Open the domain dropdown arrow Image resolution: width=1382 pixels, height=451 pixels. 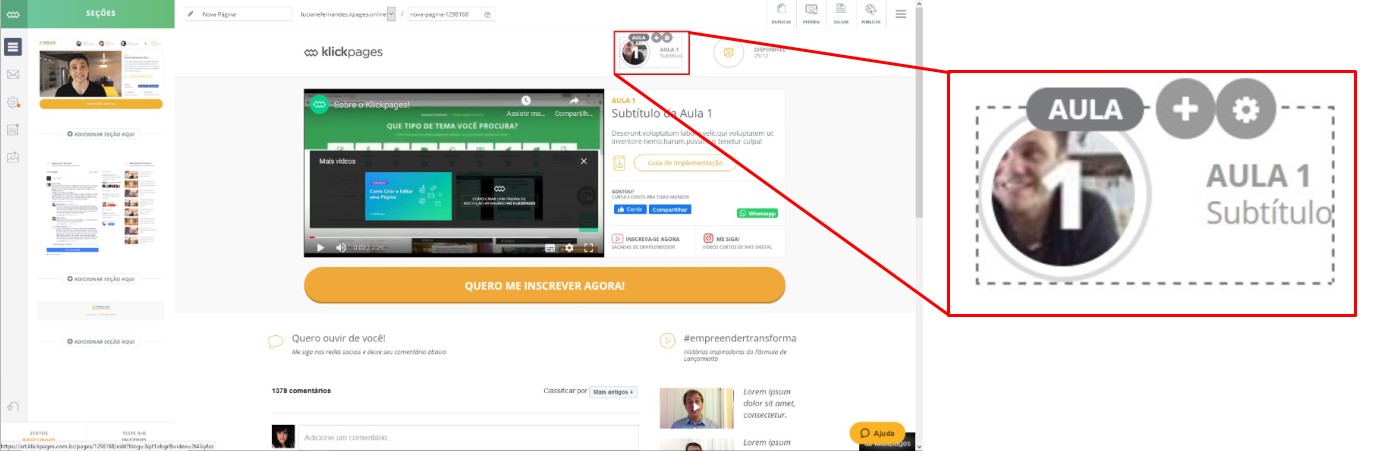pyautogui.click(x=389, y=15)
